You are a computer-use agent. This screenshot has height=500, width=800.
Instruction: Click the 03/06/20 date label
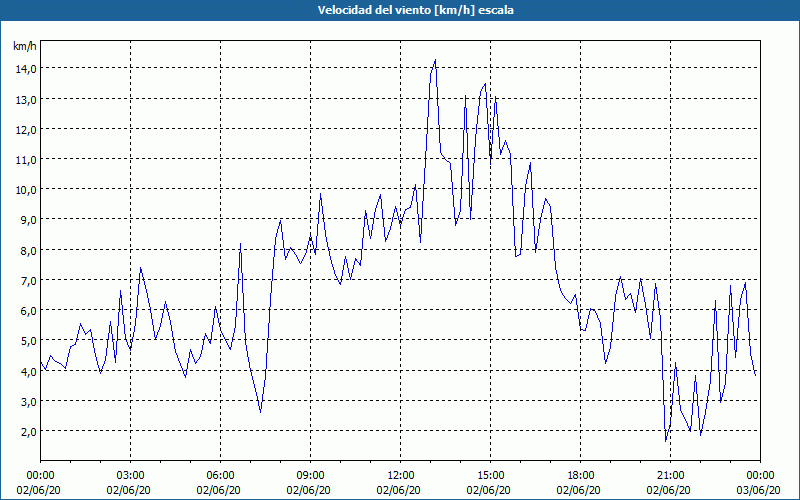(759, 490)
